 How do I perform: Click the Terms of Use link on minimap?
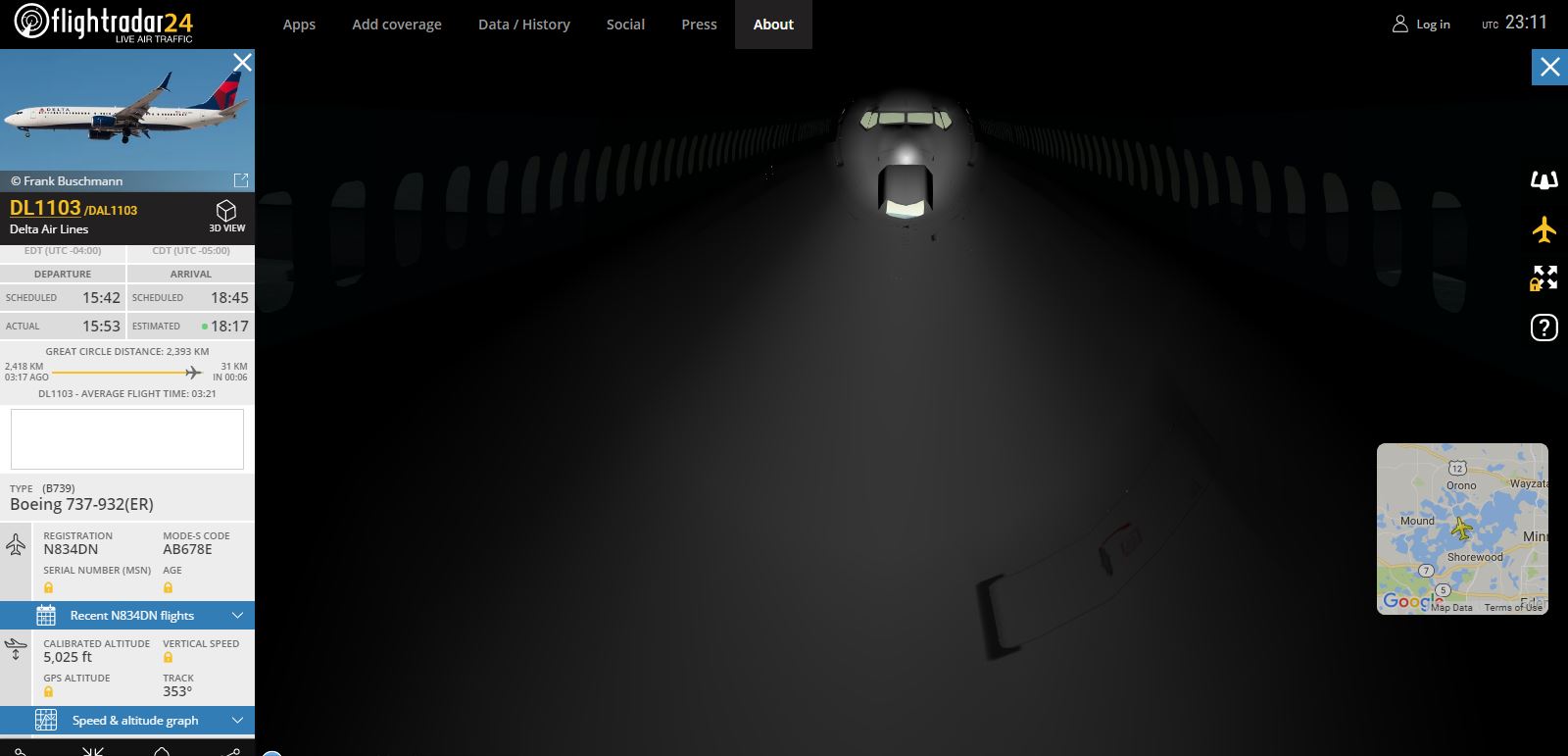1513,608
